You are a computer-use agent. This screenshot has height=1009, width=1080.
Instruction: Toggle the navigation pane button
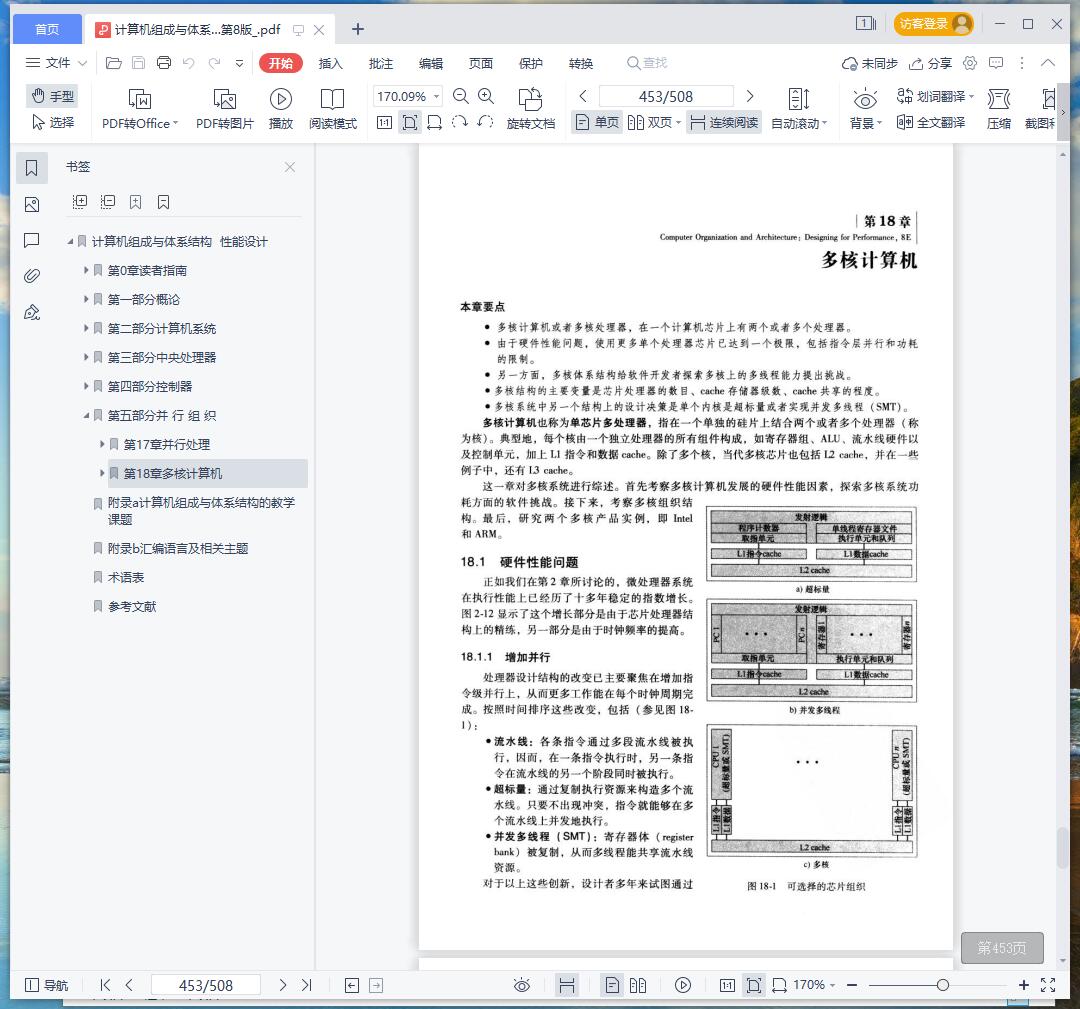46,986
